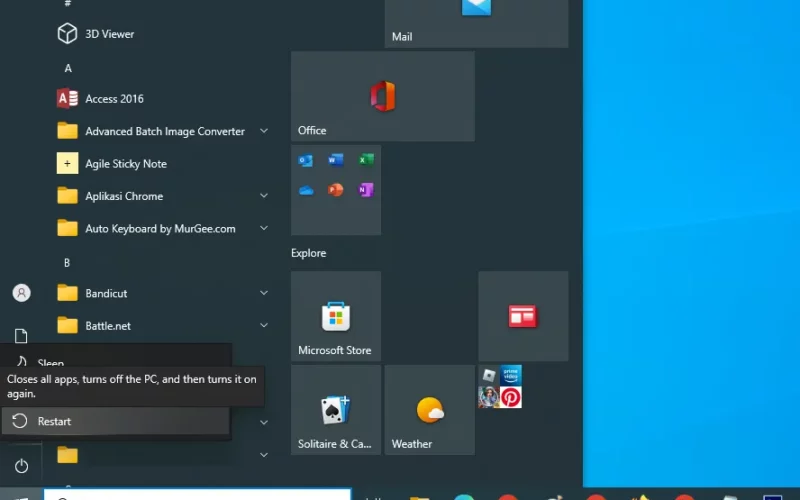Open Documents from the left rail
This screenshot has height=500, width=800.
click(21, 336)
